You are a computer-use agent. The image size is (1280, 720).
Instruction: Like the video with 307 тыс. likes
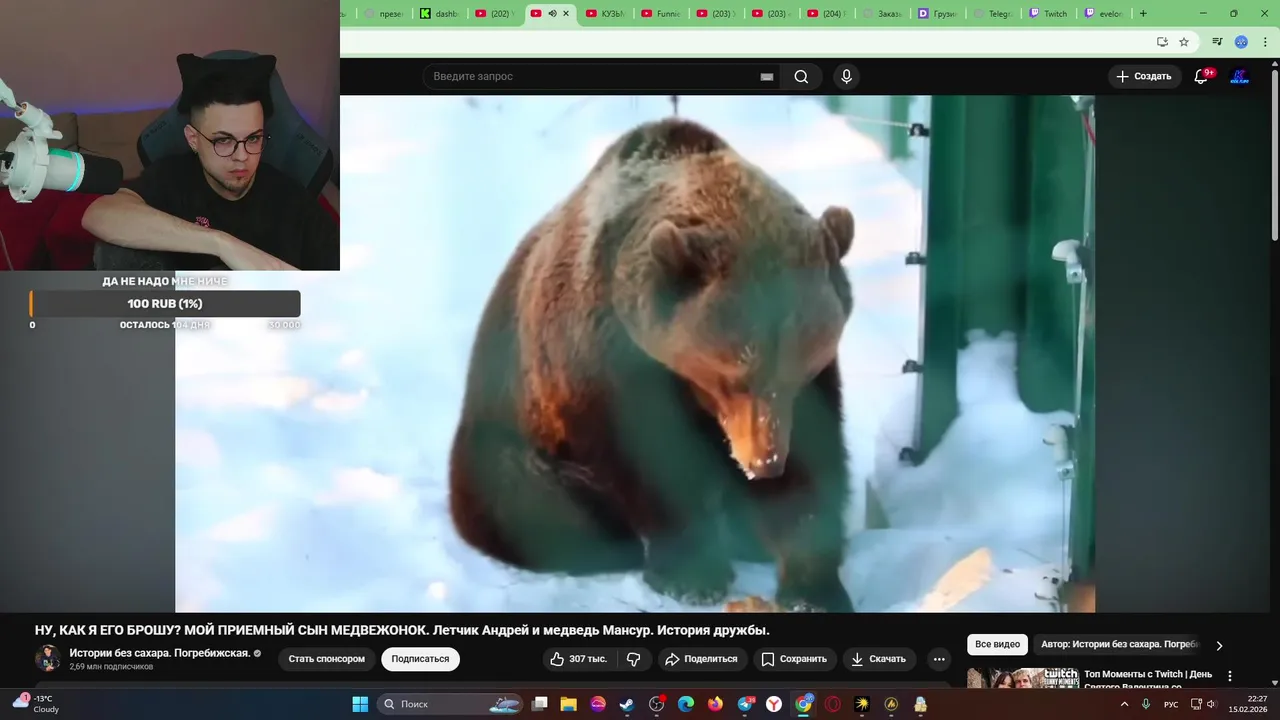[x=579, y=659]
